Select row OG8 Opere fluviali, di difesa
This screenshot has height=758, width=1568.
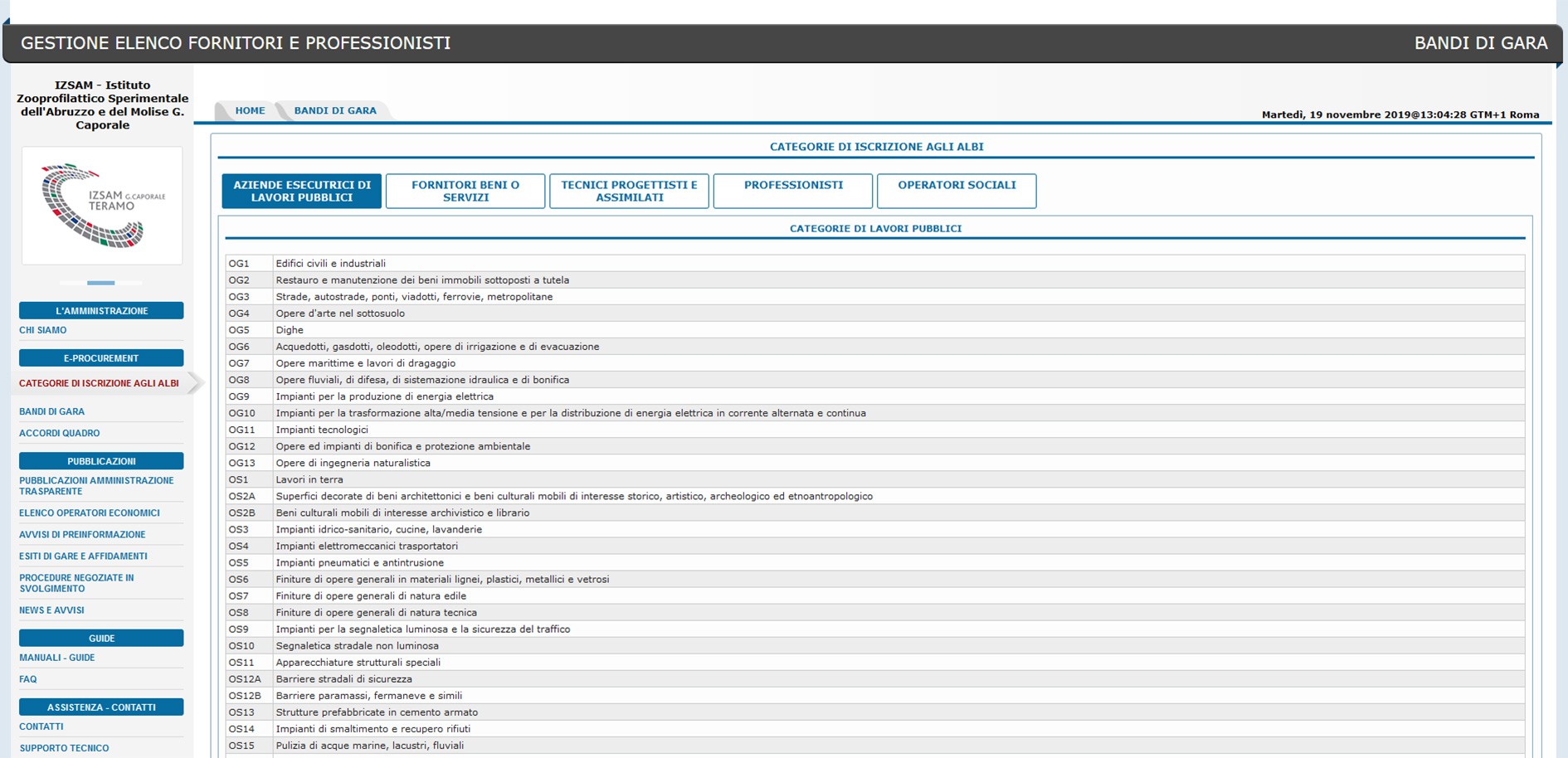875,379
